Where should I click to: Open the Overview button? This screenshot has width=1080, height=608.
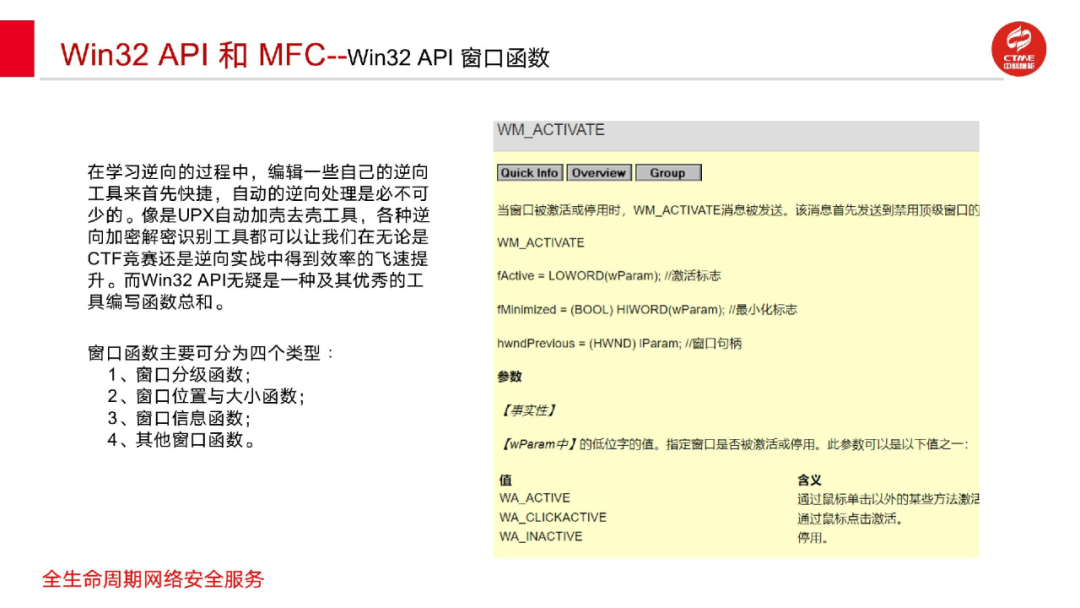(599, 173)
